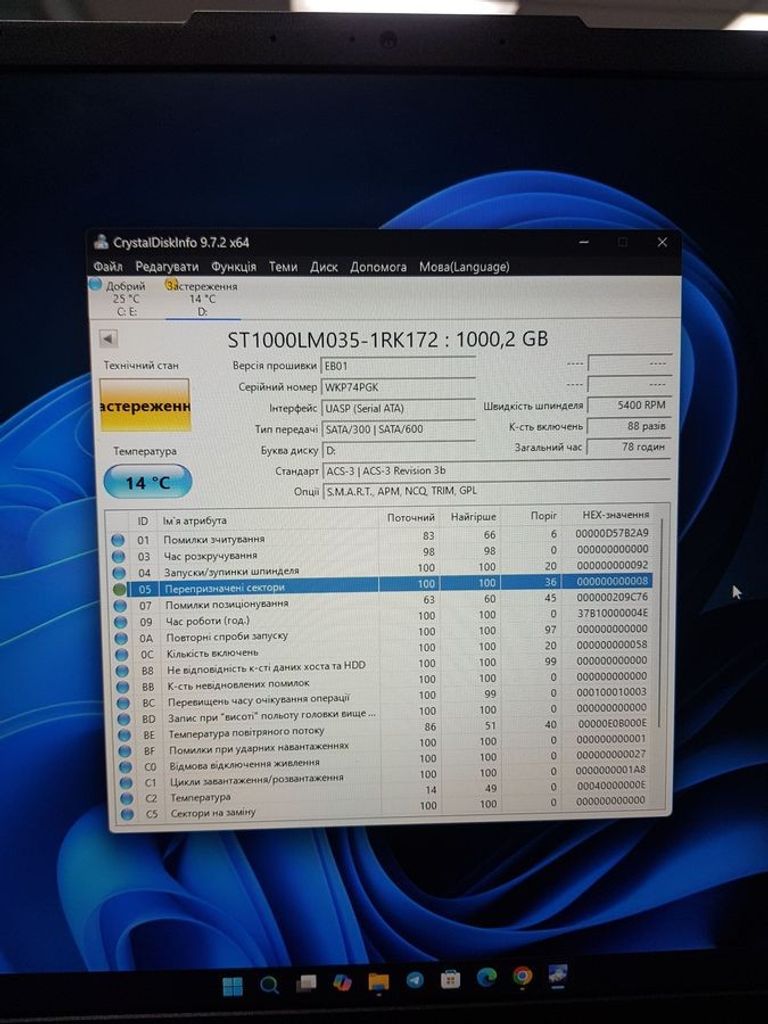The width and height of the screenshot is (768, 1024).
Task: Click green status circle of attribute 05
Action: (119, 589)
